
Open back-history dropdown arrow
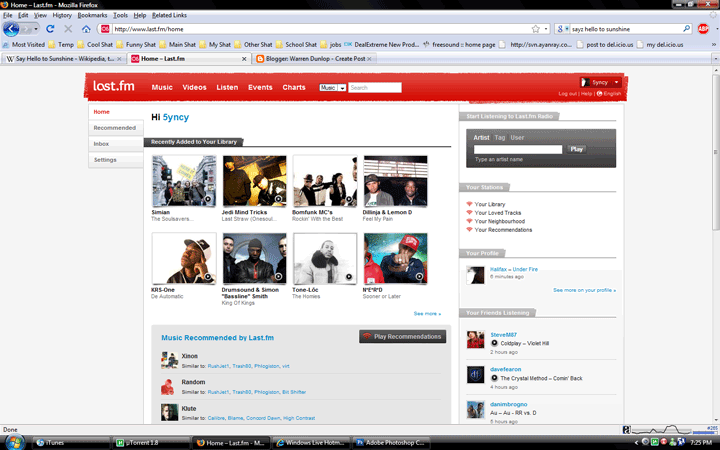[x=36, y=29]
